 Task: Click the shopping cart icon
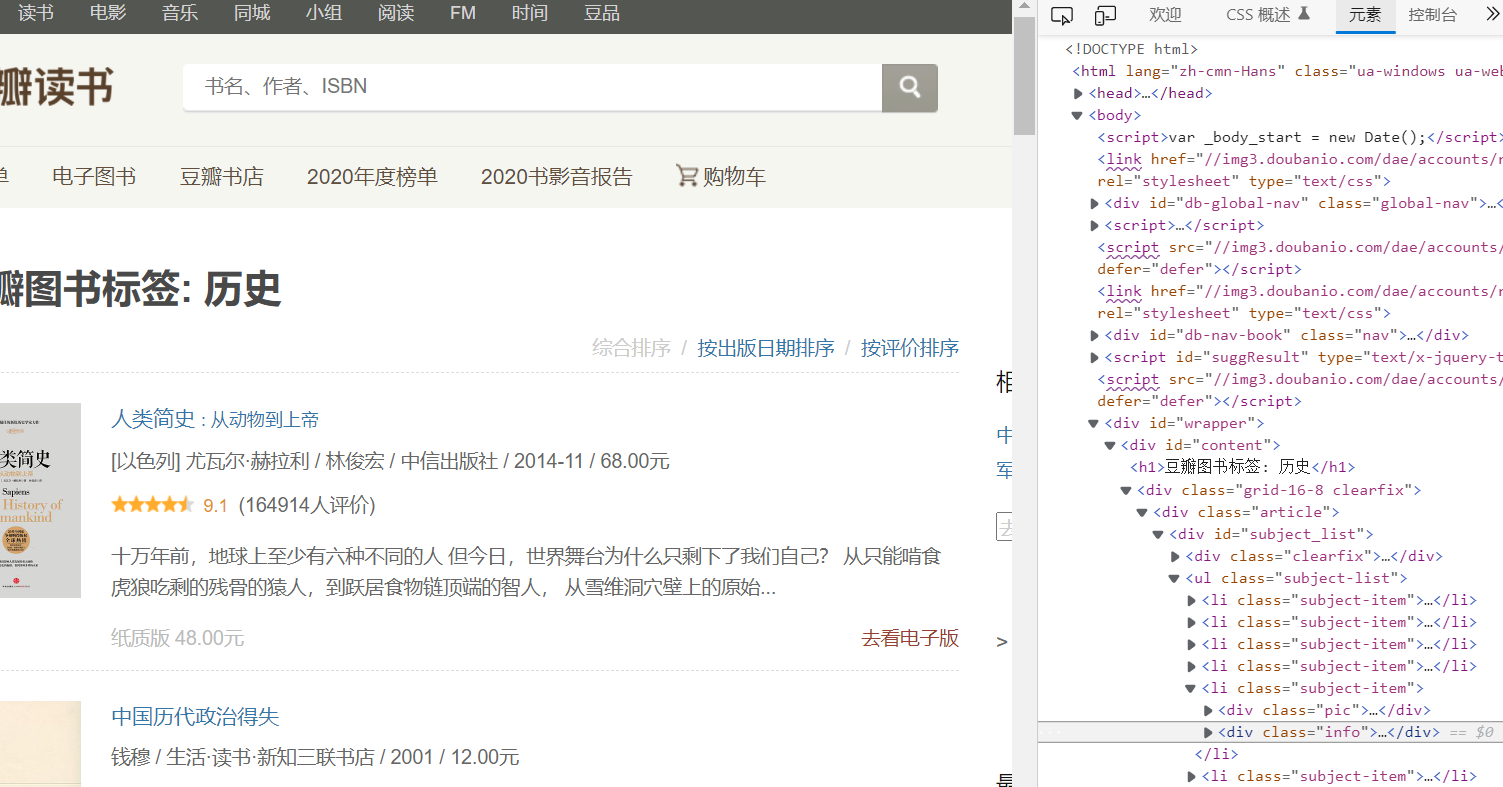coord(687,176)
